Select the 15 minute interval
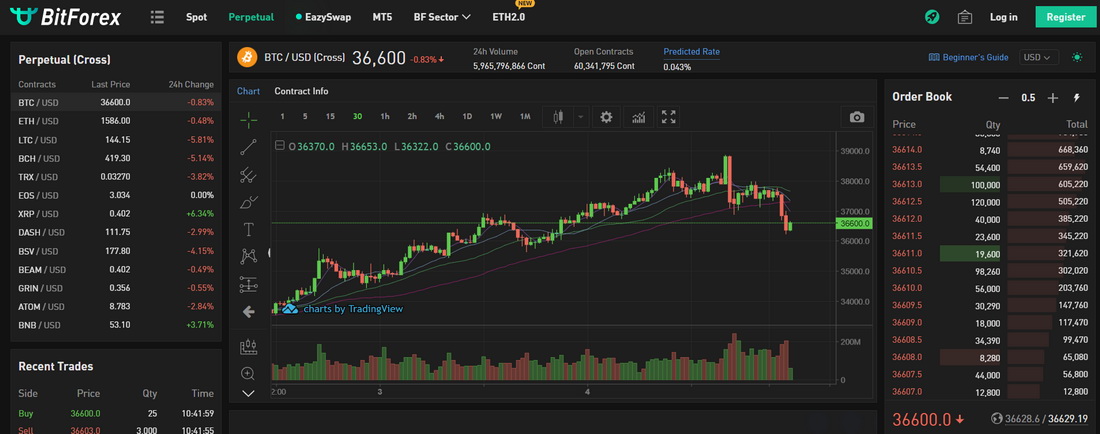Screen dimensions: 1100x434 tap(330, 116)
